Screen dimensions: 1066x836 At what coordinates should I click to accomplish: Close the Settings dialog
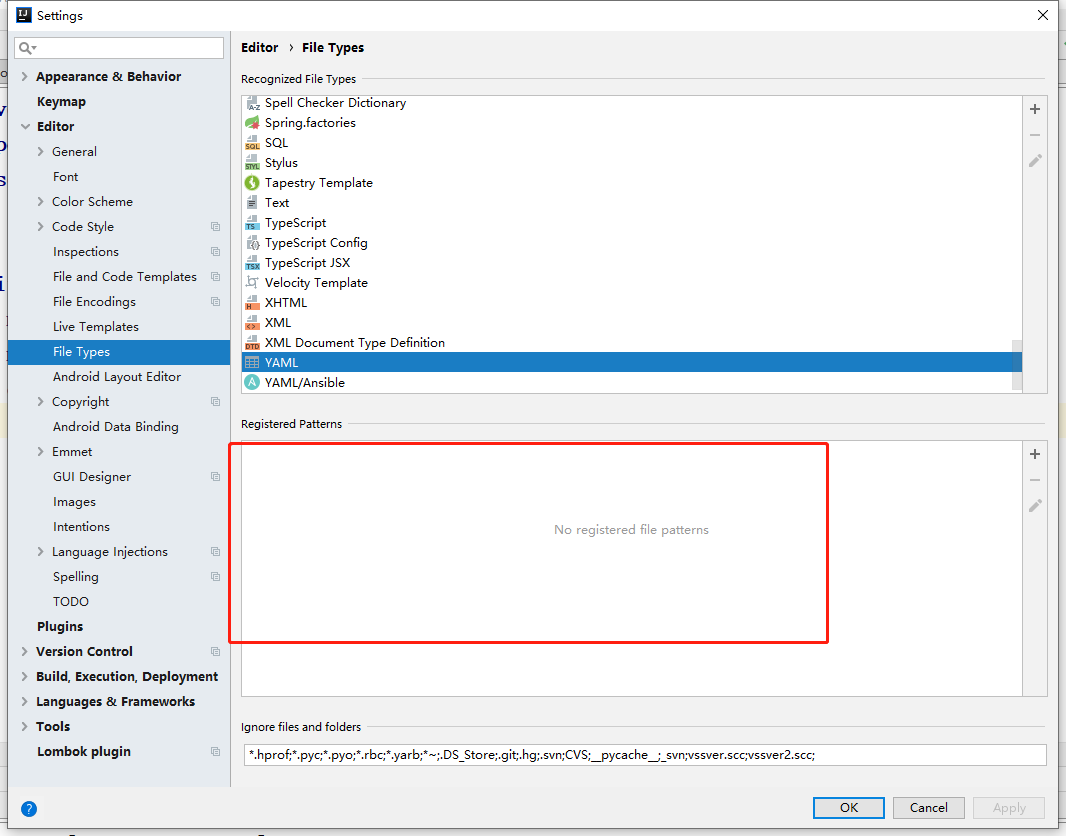[x=1043, y=15]
